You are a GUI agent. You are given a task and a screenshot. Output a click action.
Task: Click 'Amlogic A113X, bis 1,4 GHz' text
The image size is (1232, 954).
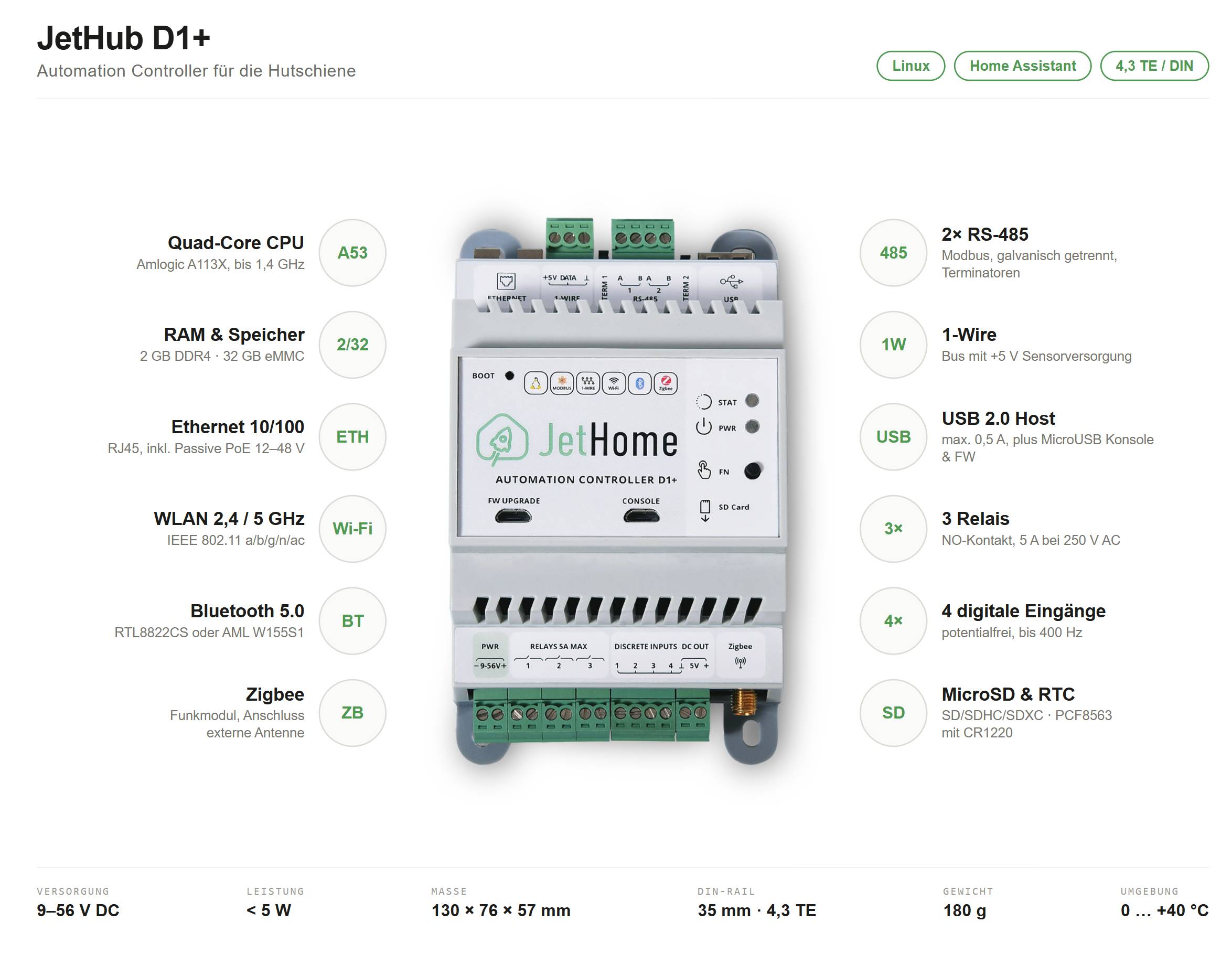[221, 265]
